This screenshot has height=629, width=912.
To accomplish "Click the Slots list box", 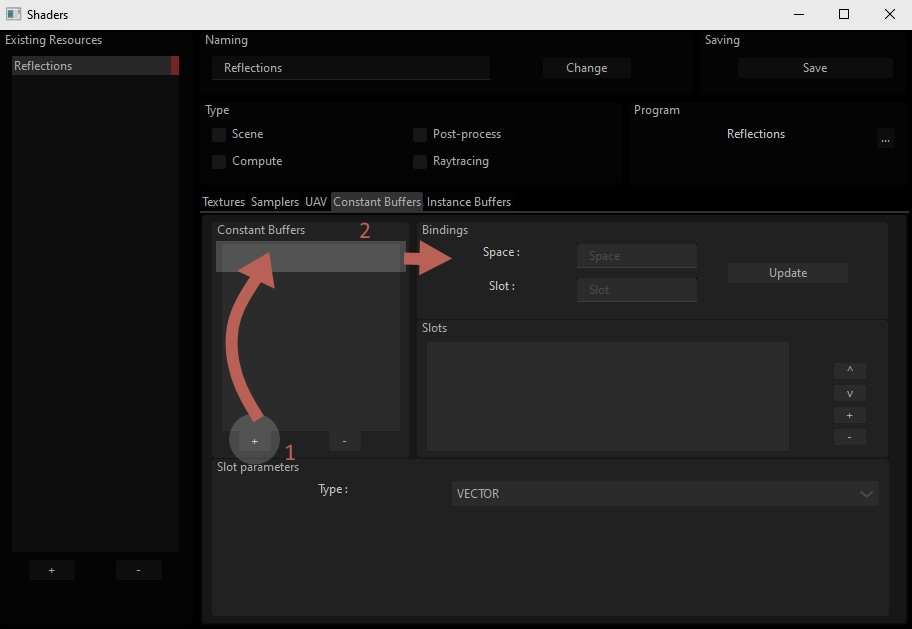I will pos(608,396).
